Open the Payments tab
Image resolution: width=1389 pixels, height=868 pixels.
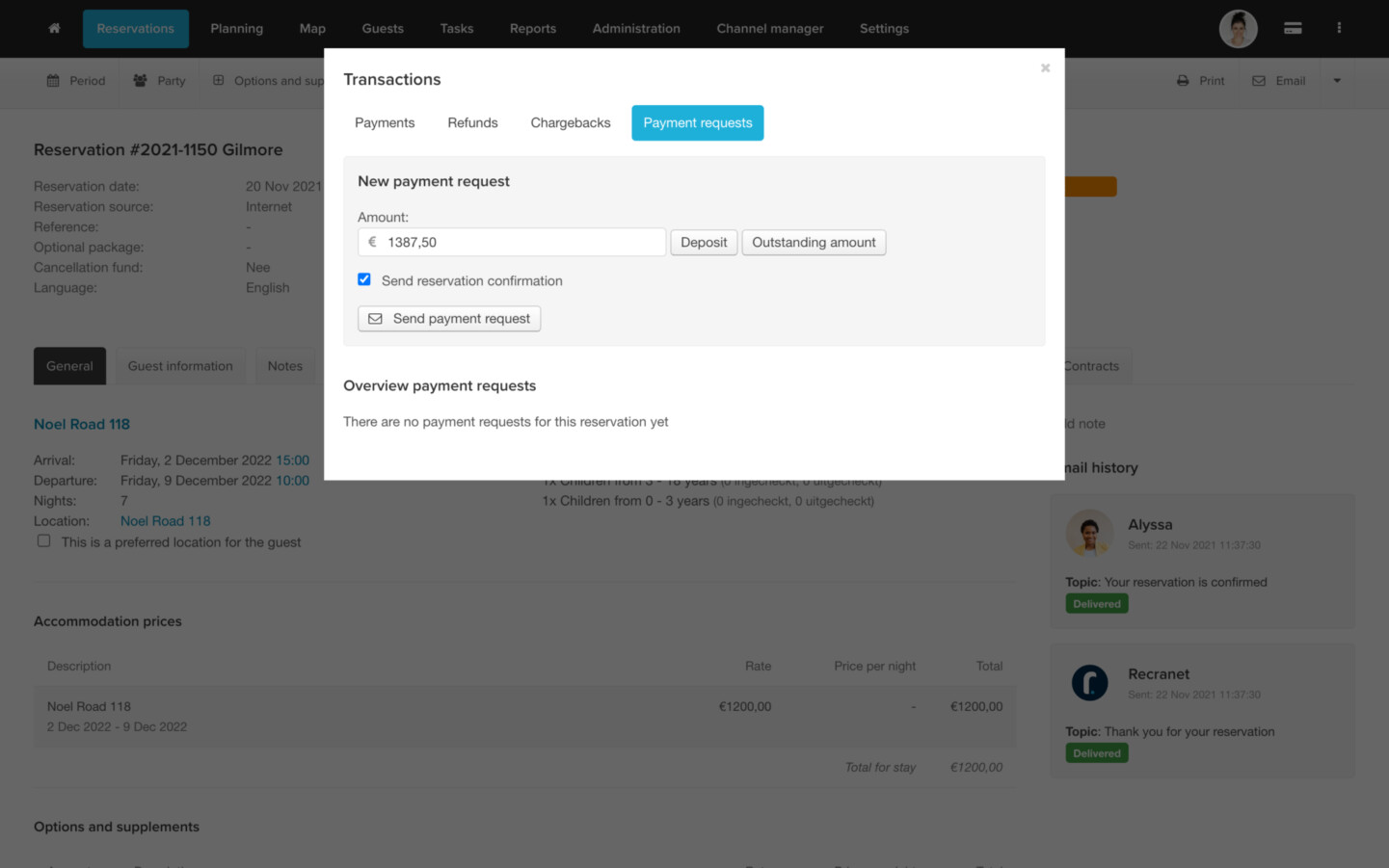tap(385, 123)
